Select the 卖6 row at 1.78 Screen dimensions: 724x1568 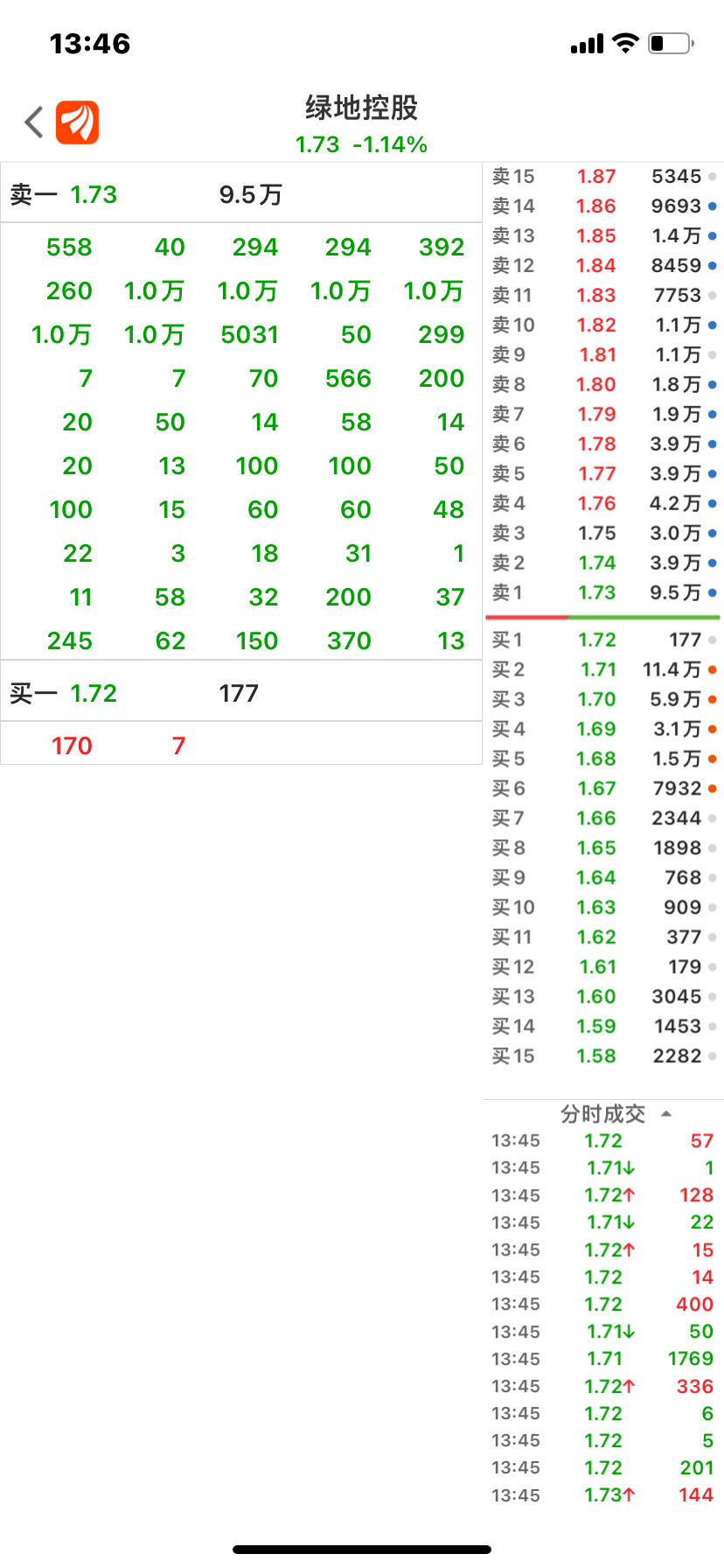(603, 444)
